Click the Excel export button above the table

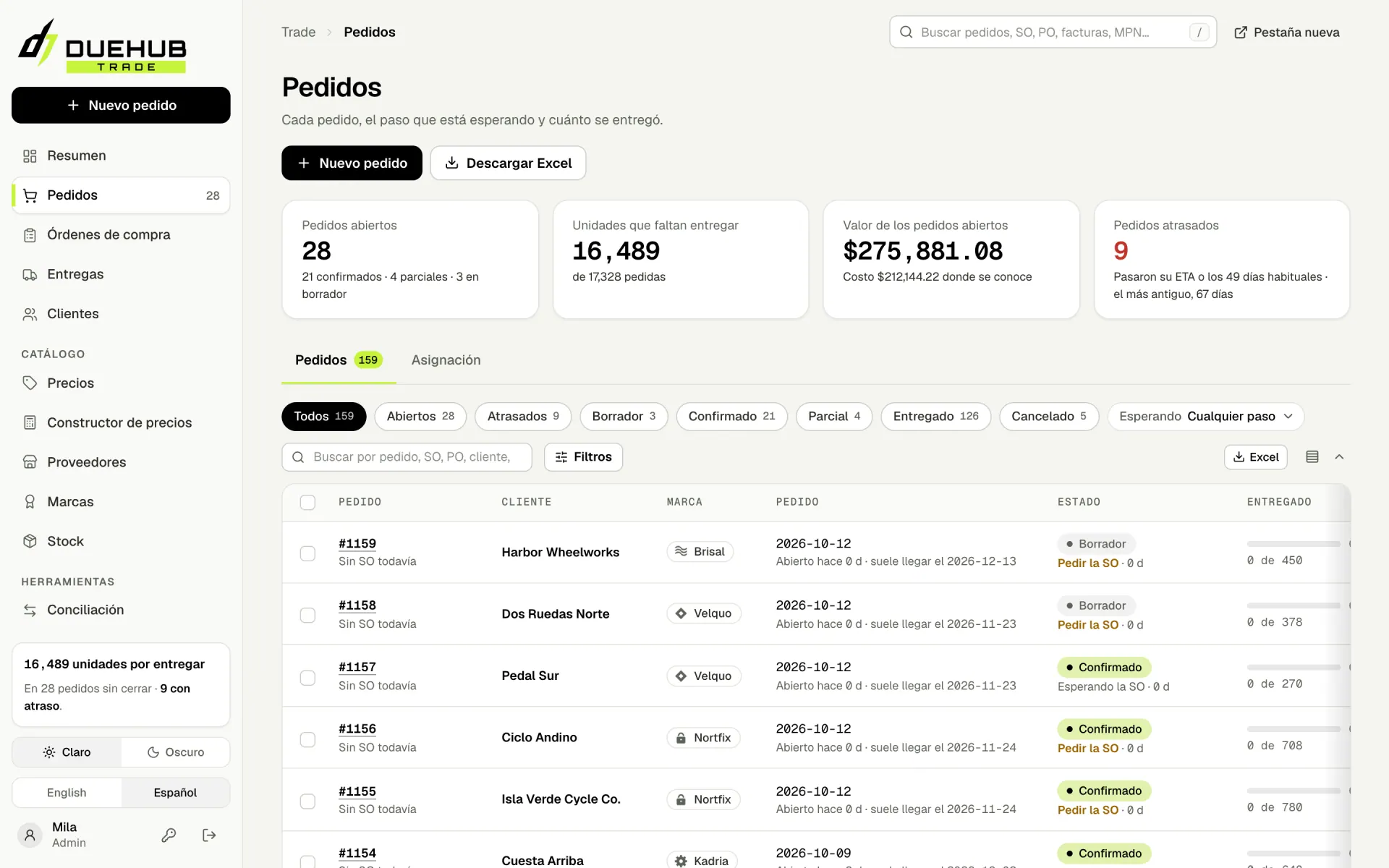click(1256, 457)
